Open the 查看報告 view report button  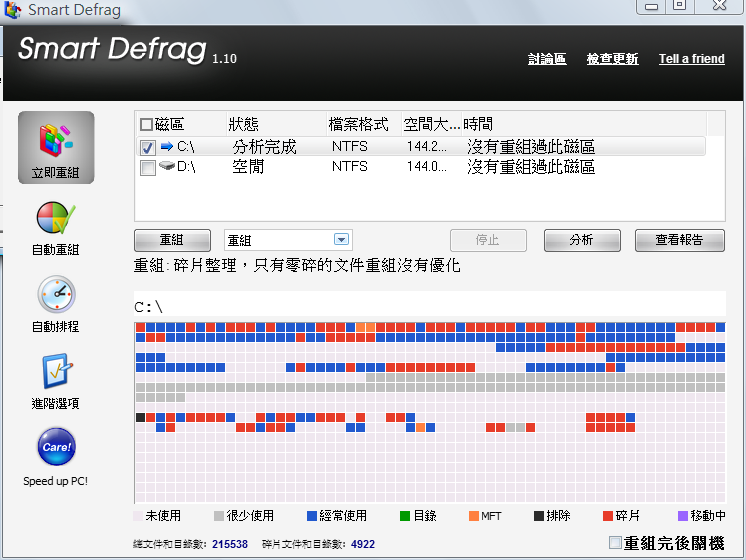coord(677,240)
